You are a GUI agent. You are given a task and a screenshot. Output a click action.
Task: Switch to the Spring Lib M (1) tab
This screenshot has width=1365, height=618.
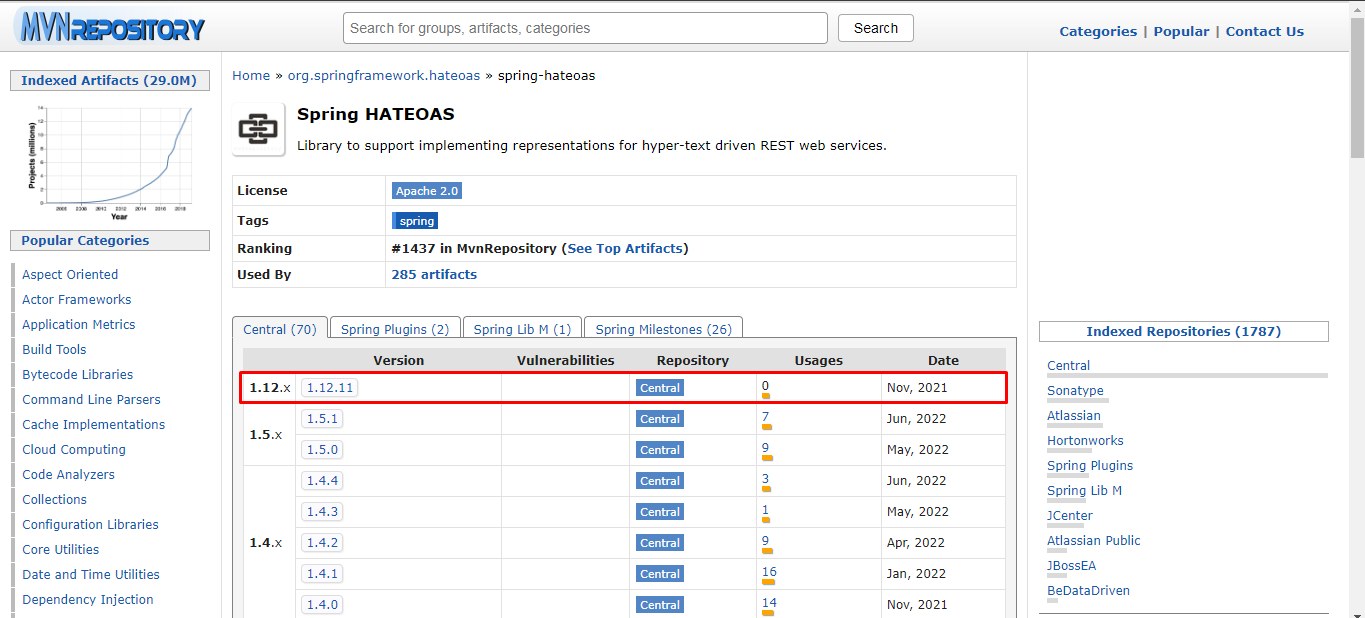[x=522, y=329]
